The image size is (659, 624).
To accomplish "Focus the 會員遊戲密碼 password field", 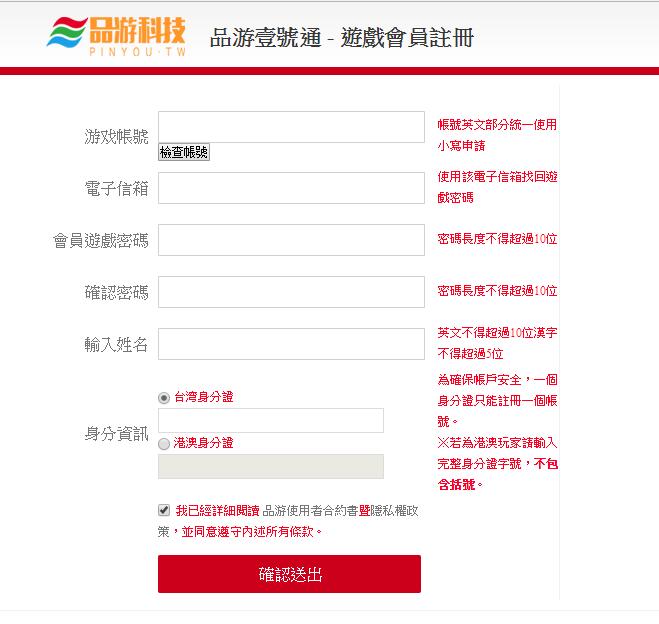I will [291, 240].
